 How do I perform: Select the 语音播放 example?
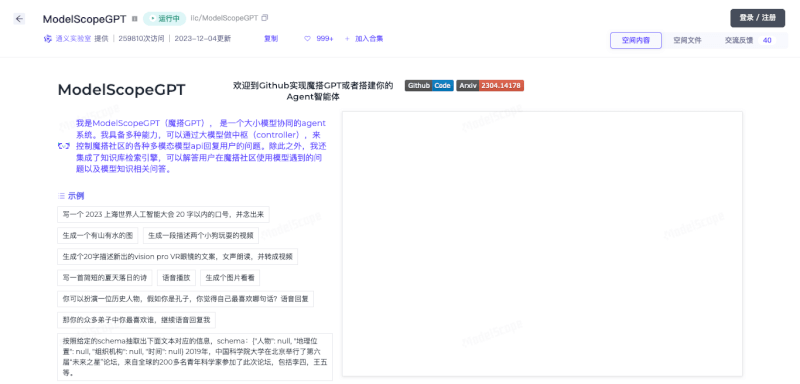tap(176, 278)
